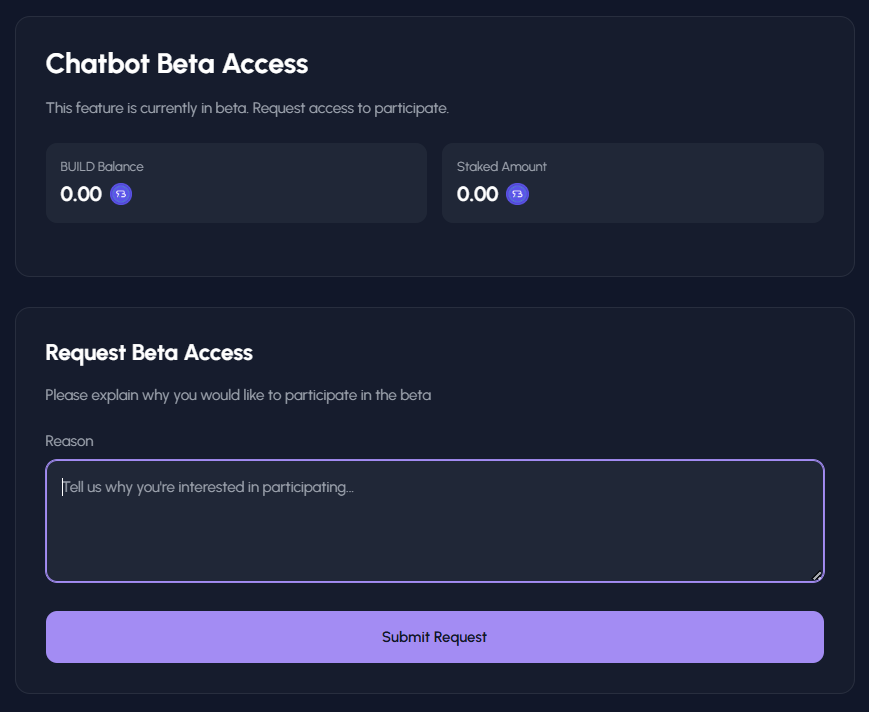Click the token icon beside BUILD Balance
Image resolution: width=869 pixels, height=712 pixels.
(121, 194)
